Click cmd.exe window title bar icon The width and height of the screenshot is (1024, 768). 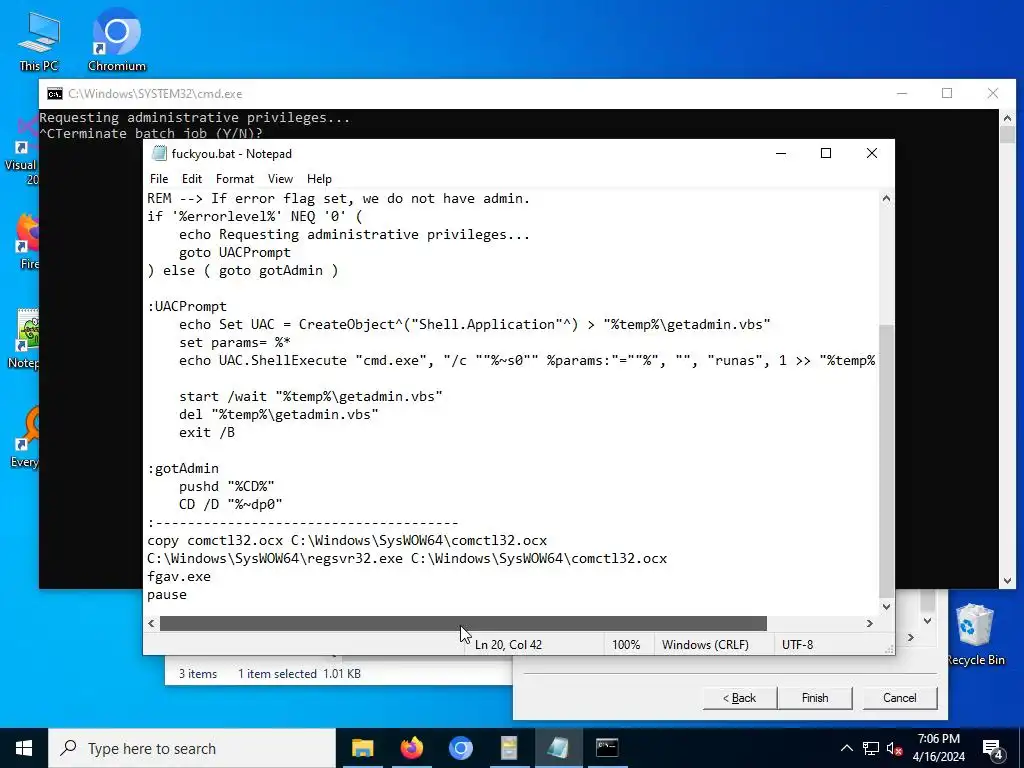tap(55, 94)
